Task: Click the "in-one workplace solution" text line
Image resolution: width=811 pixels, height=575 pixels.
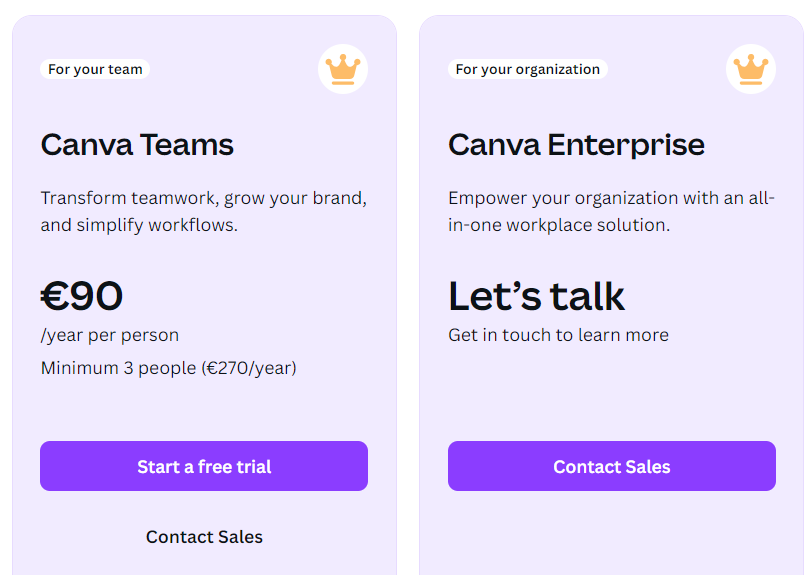Action: point(558,225)
